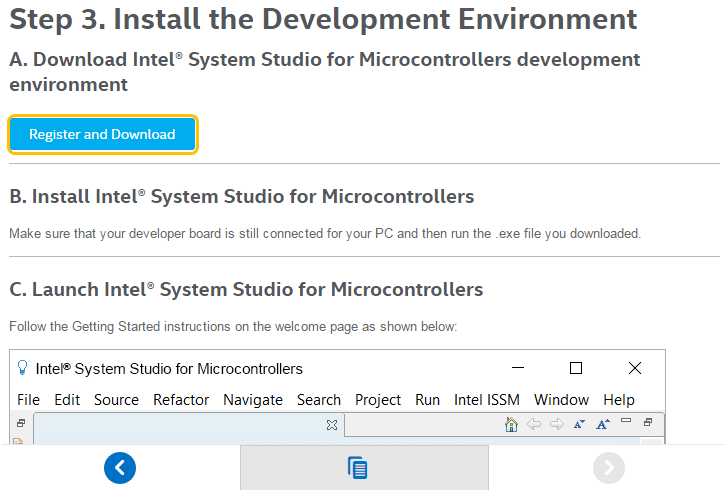Click the title 'Intel® System Studio for Microcontrollers' in window
Viewport: 728px width, 490px height.
[169, 369]
